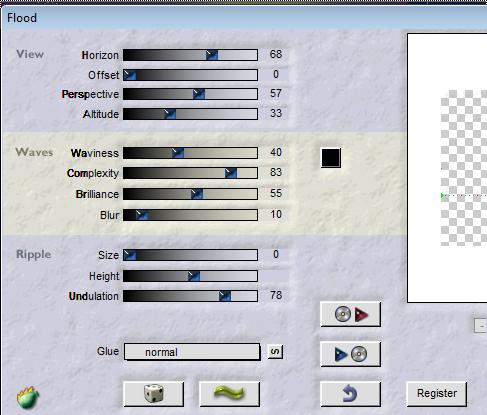Screen dimensions: 487x415
Task: Click the minus zoom button under preview
Action: [x=481, y=326]
